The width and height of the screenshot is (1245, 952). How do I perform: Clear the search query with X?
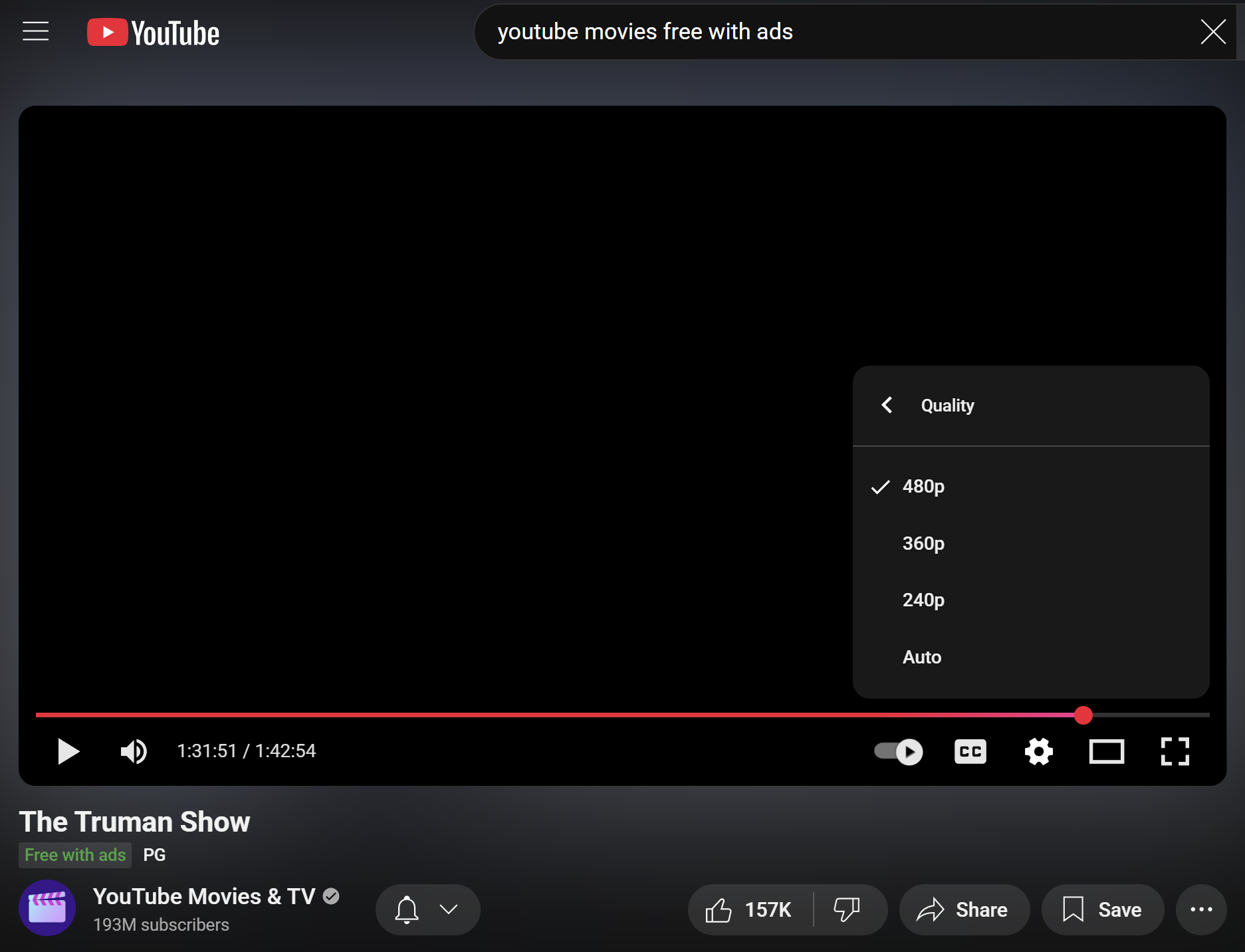coord(1213,32)
